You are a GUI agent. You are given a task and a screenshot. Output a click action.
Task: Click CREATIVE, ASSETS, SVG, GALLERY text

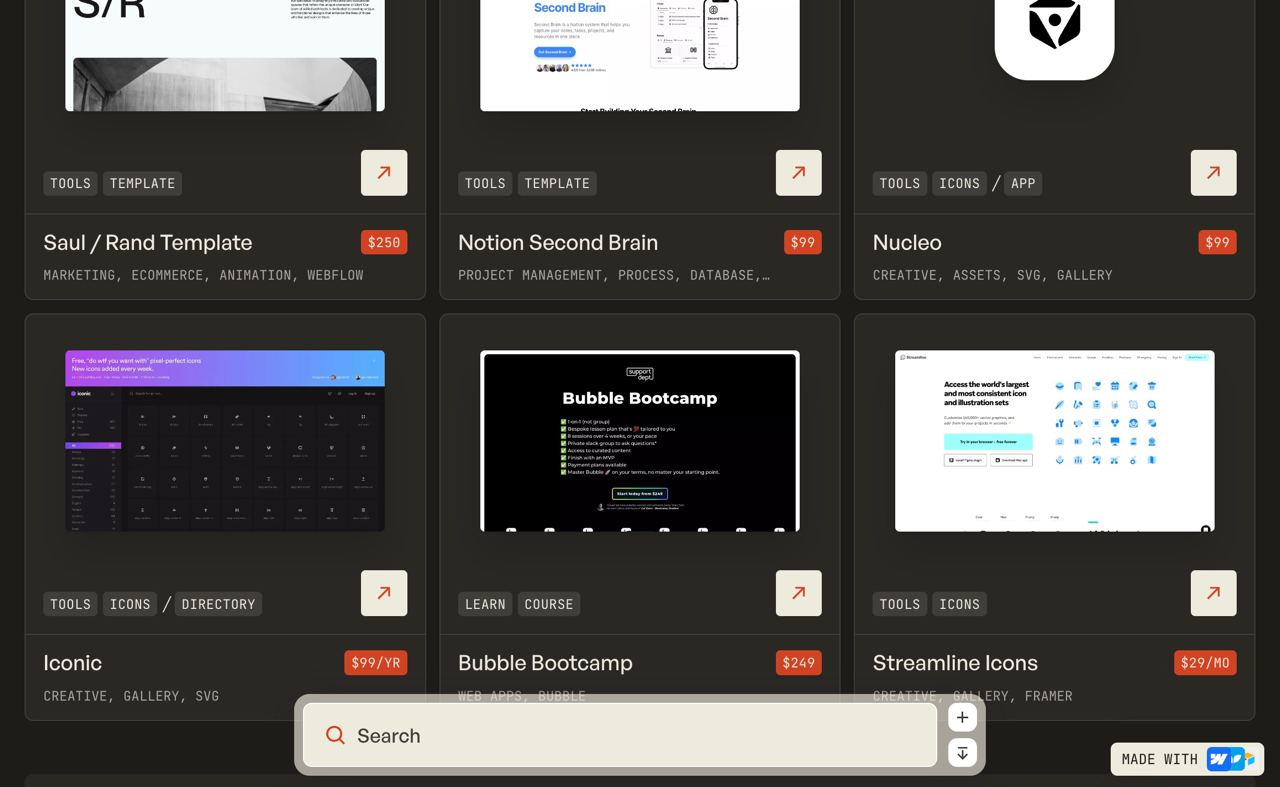pyautogui.click(x=993, y=275)
